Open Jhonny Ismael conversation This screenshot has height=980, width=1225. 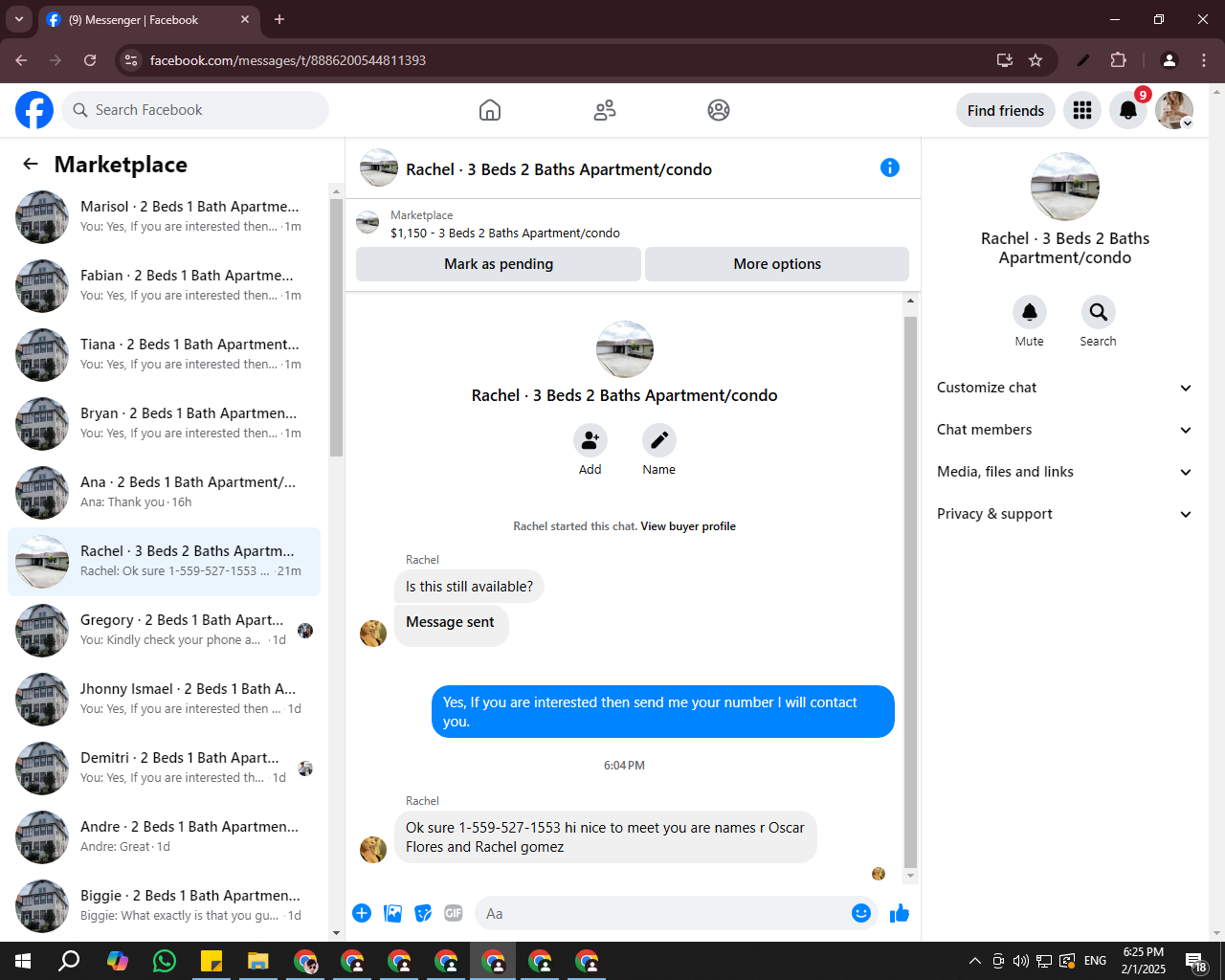(x=165, y=699)
